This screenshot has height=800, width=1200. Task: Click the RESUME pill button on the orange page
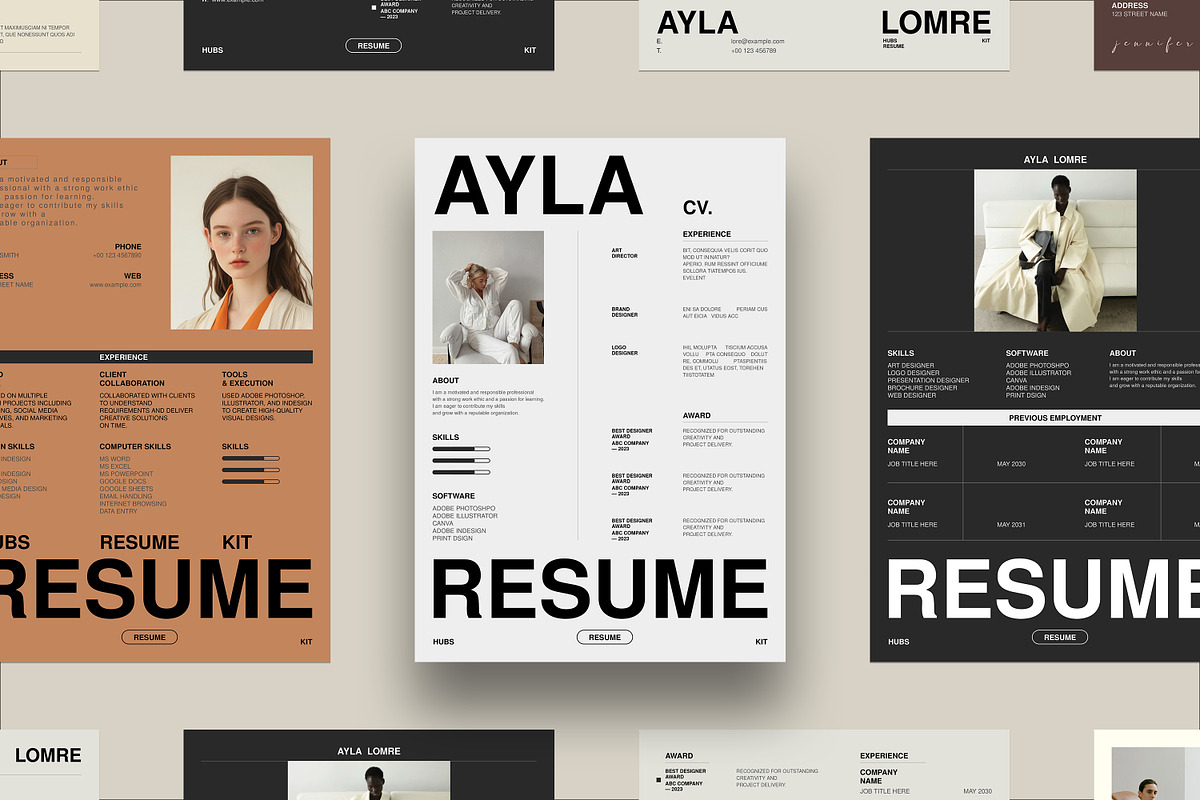(x=150, y=637)
